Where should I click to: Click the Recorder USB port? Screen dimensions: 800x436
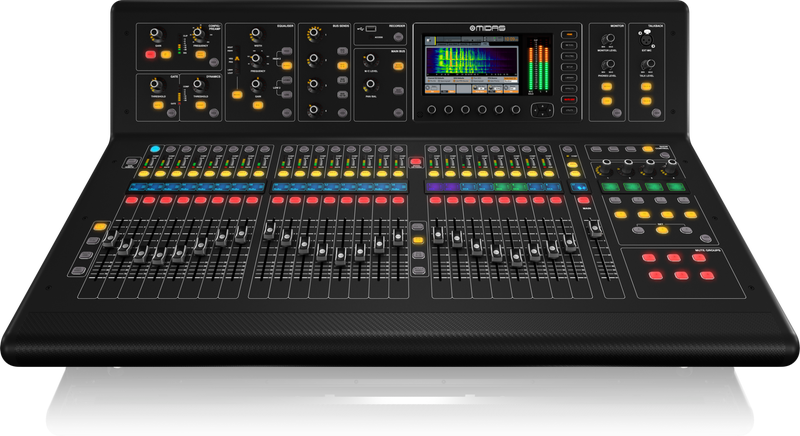coord(371,29)
